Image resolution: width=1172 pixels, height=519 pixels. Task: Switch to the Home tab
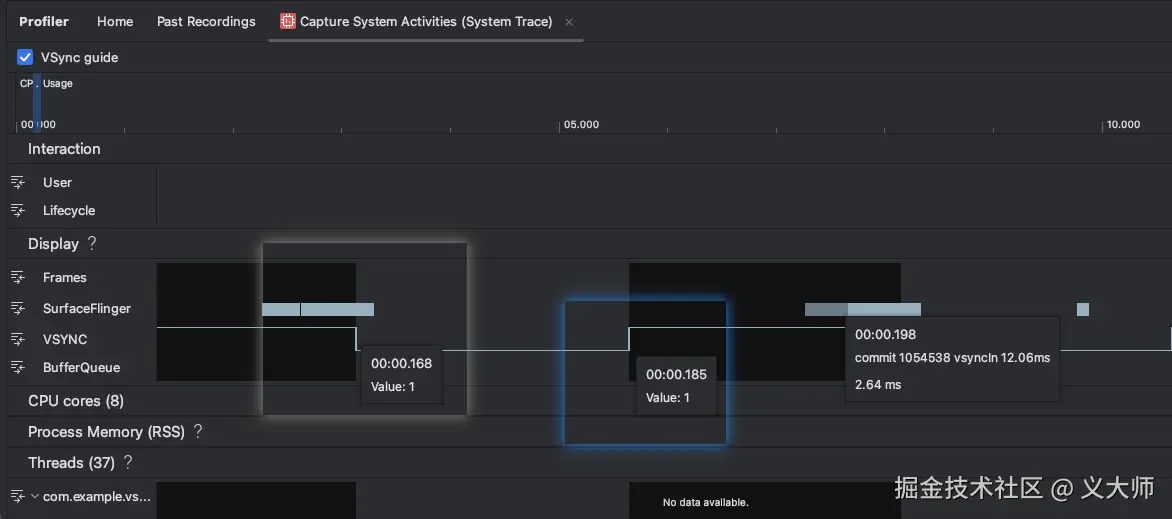tap(115, 21)
